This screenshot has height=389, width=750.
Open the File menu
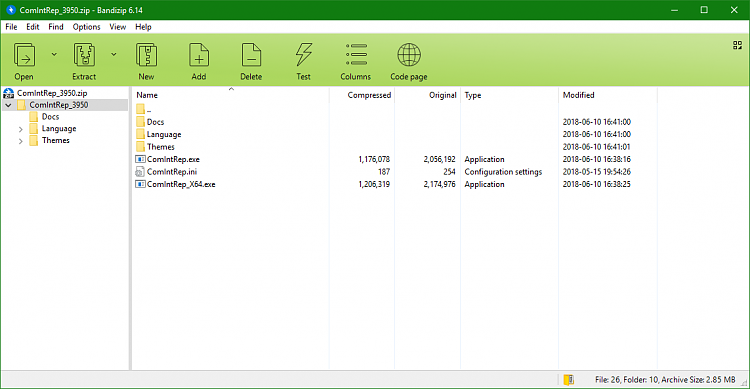(x=11, y=27)
